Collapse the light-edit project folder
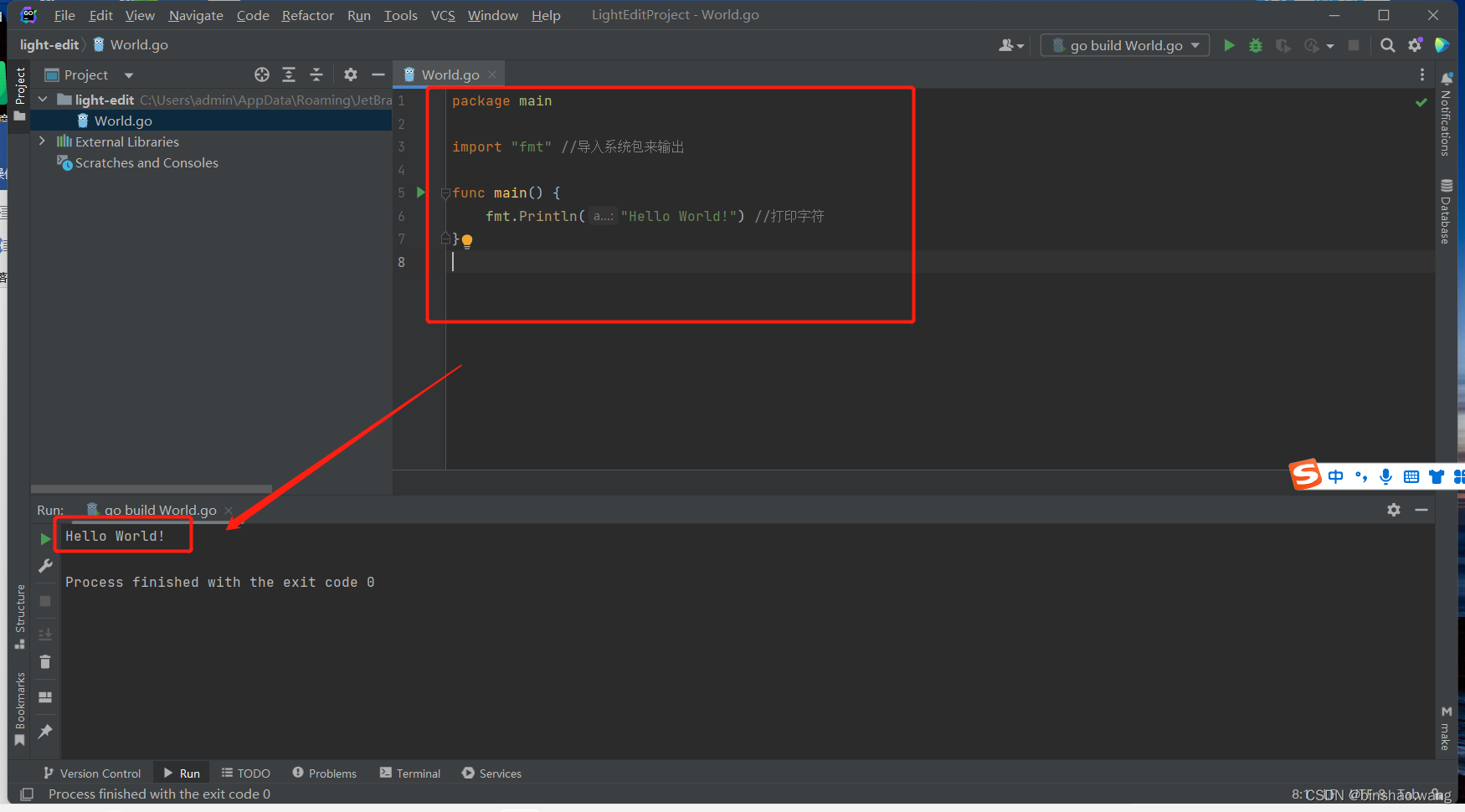 43,100
